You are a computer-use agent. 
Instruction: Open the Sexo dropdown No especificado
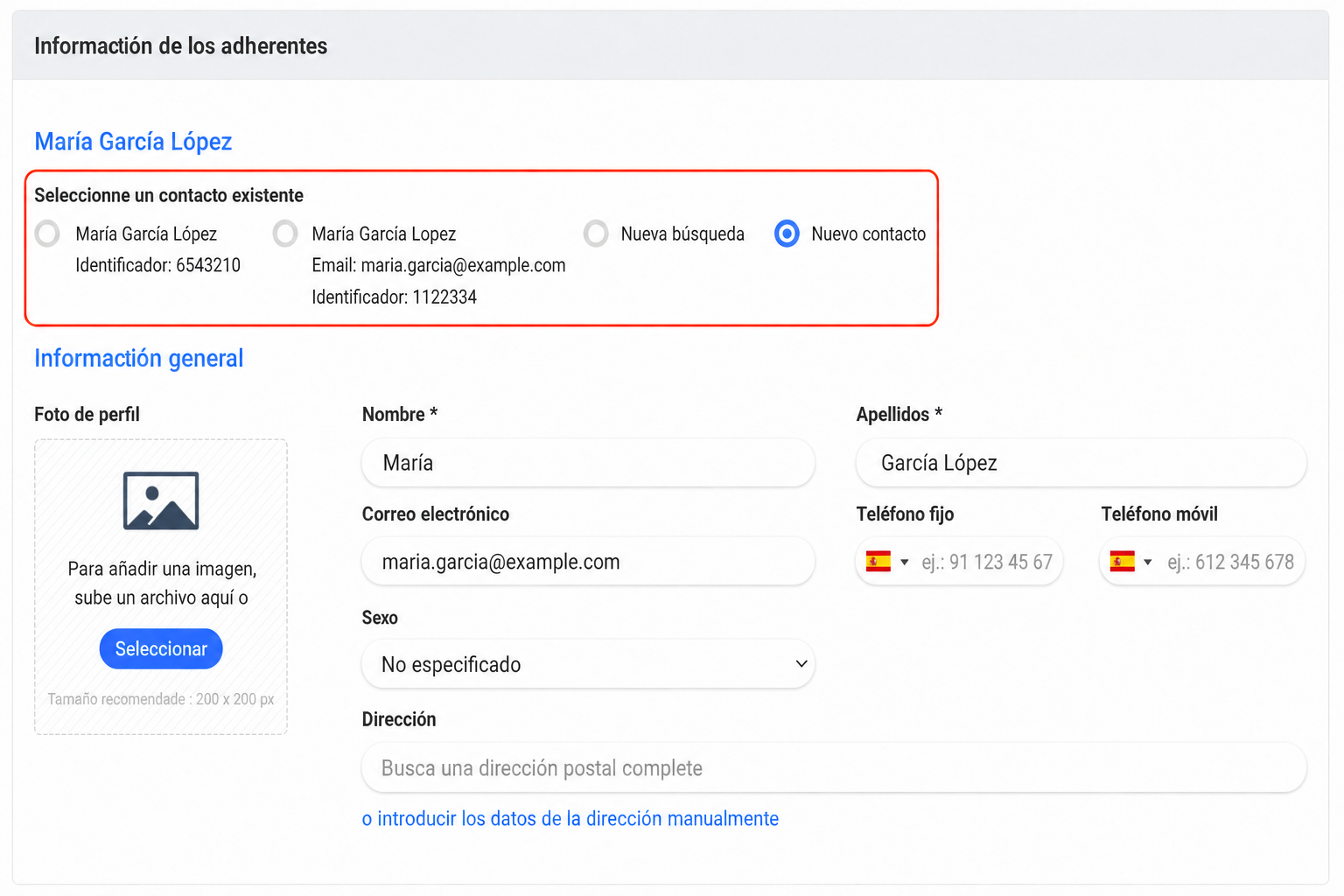pyautogui.click(x=588, y=664)
